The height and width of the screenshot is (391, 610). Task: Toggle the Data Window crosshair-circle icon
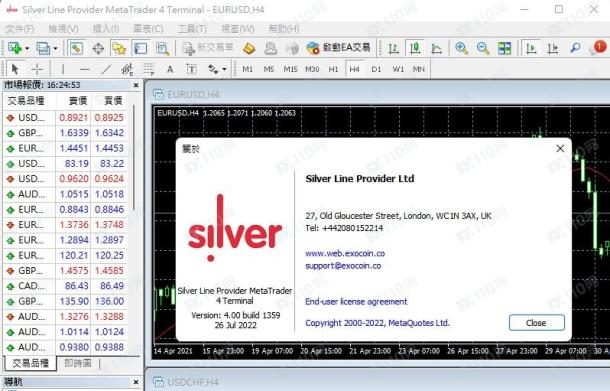tap(98, 49)
